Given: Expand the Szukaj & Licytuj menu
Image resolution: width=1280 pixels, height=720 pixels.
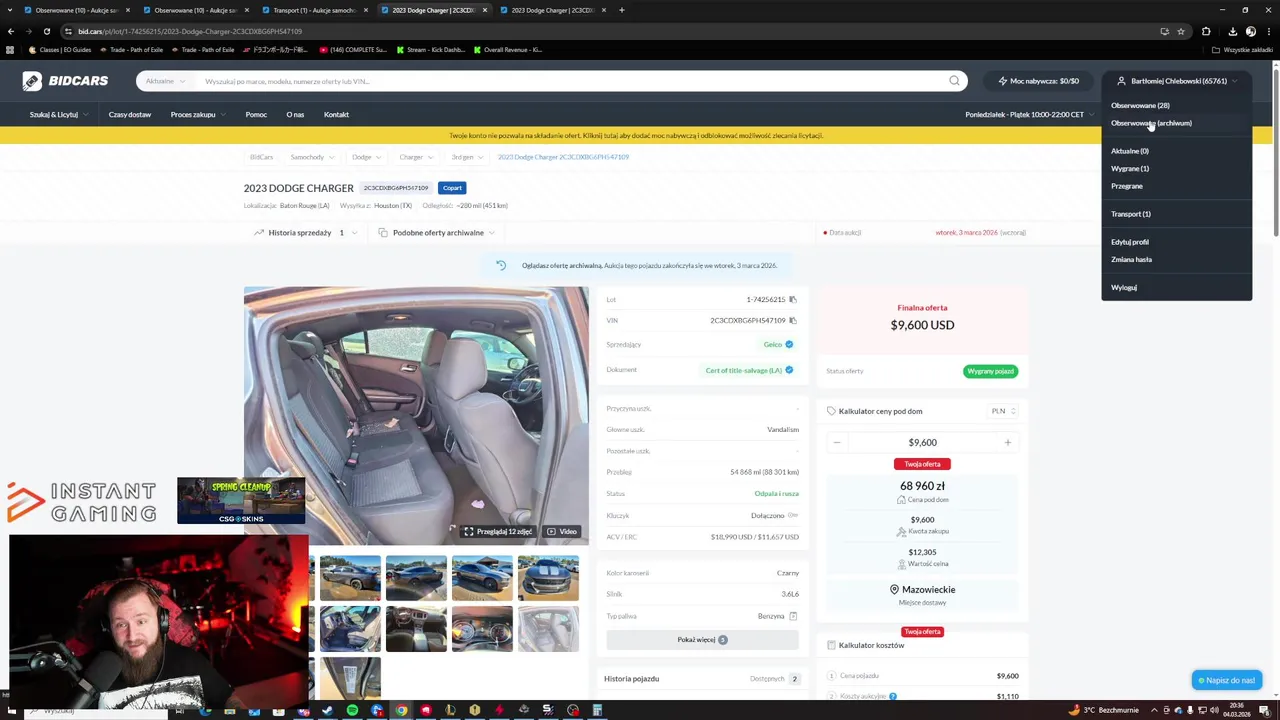Looking at the screenshot, I should click(58, 114).
